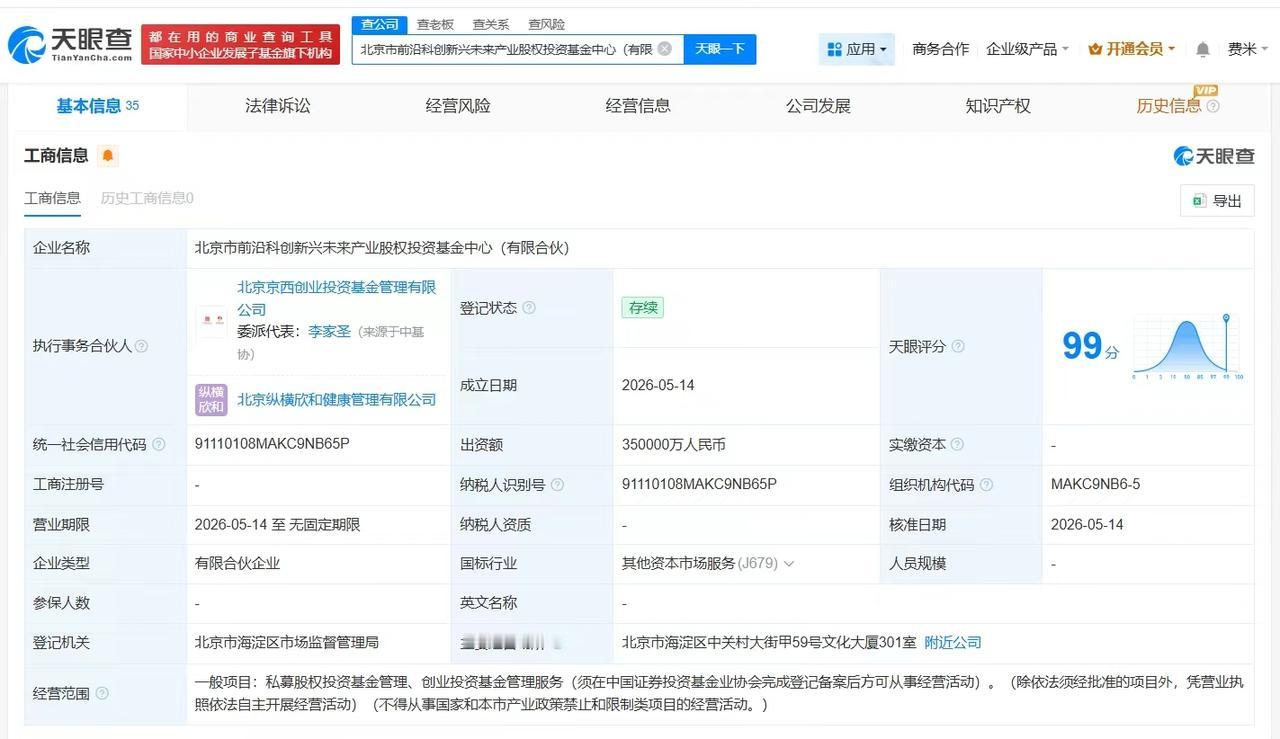Select the 工商信息 sub-tab
Screen dimensions: 1280x739
(52, 198)
